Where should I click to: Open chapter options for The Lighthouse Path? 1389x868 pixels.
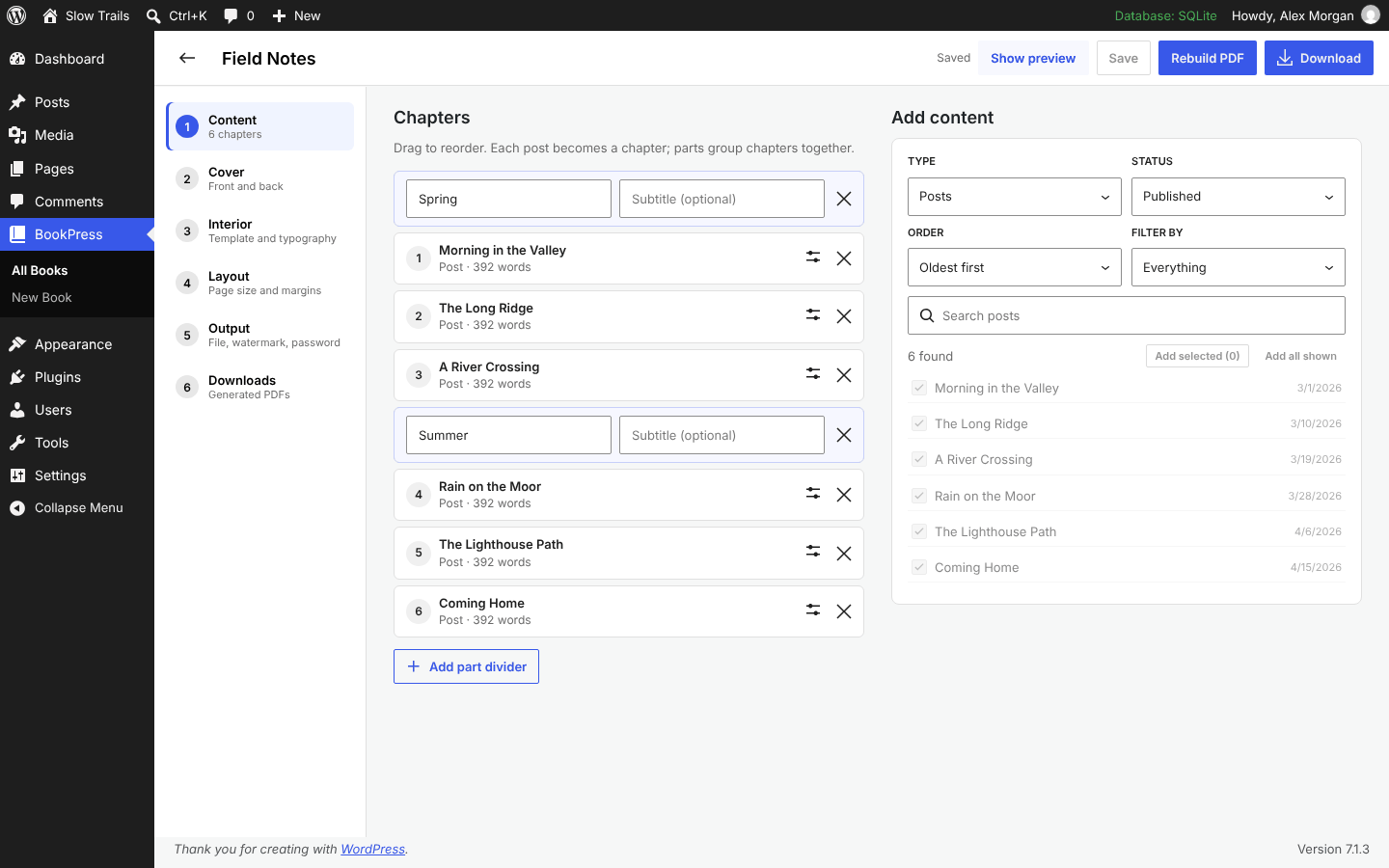813,552
